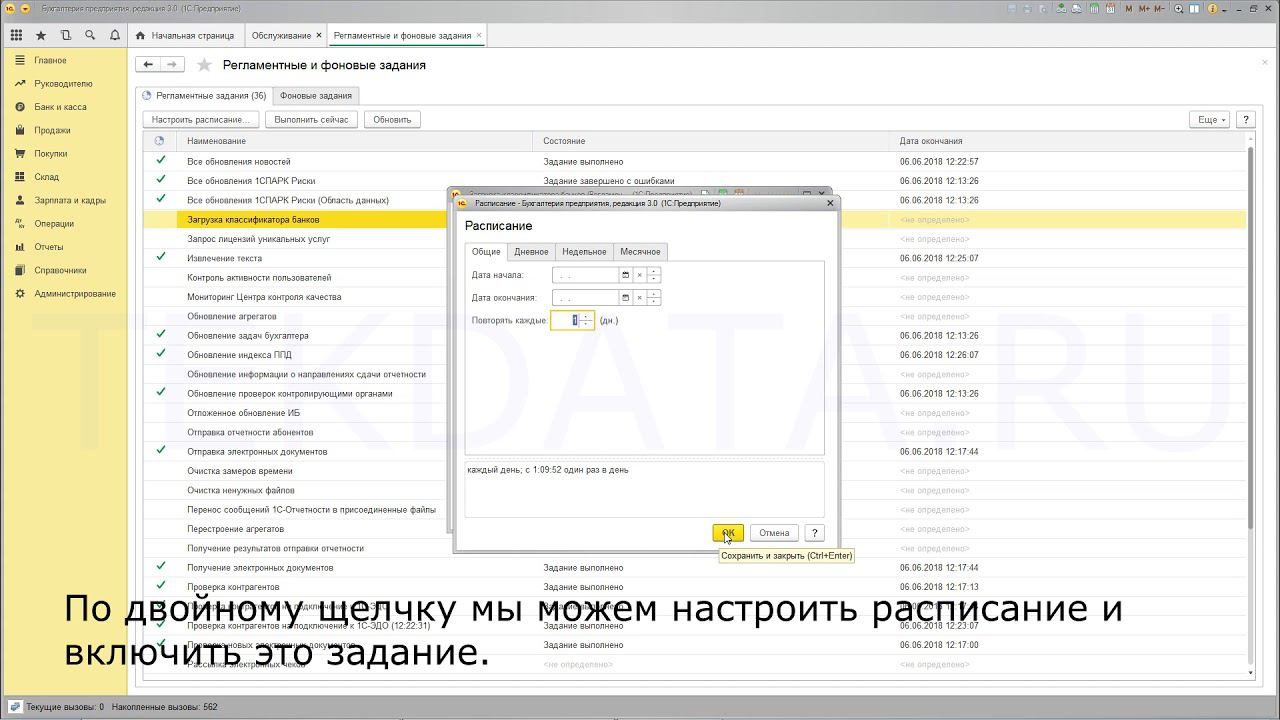Select the Регламентные задания (36) tab
1280x720 pixels.
coord(204,96)
